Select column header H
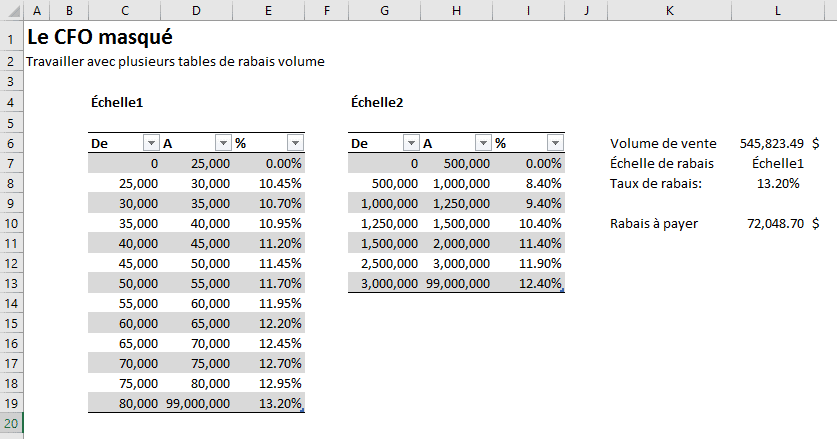 (456, 11)
